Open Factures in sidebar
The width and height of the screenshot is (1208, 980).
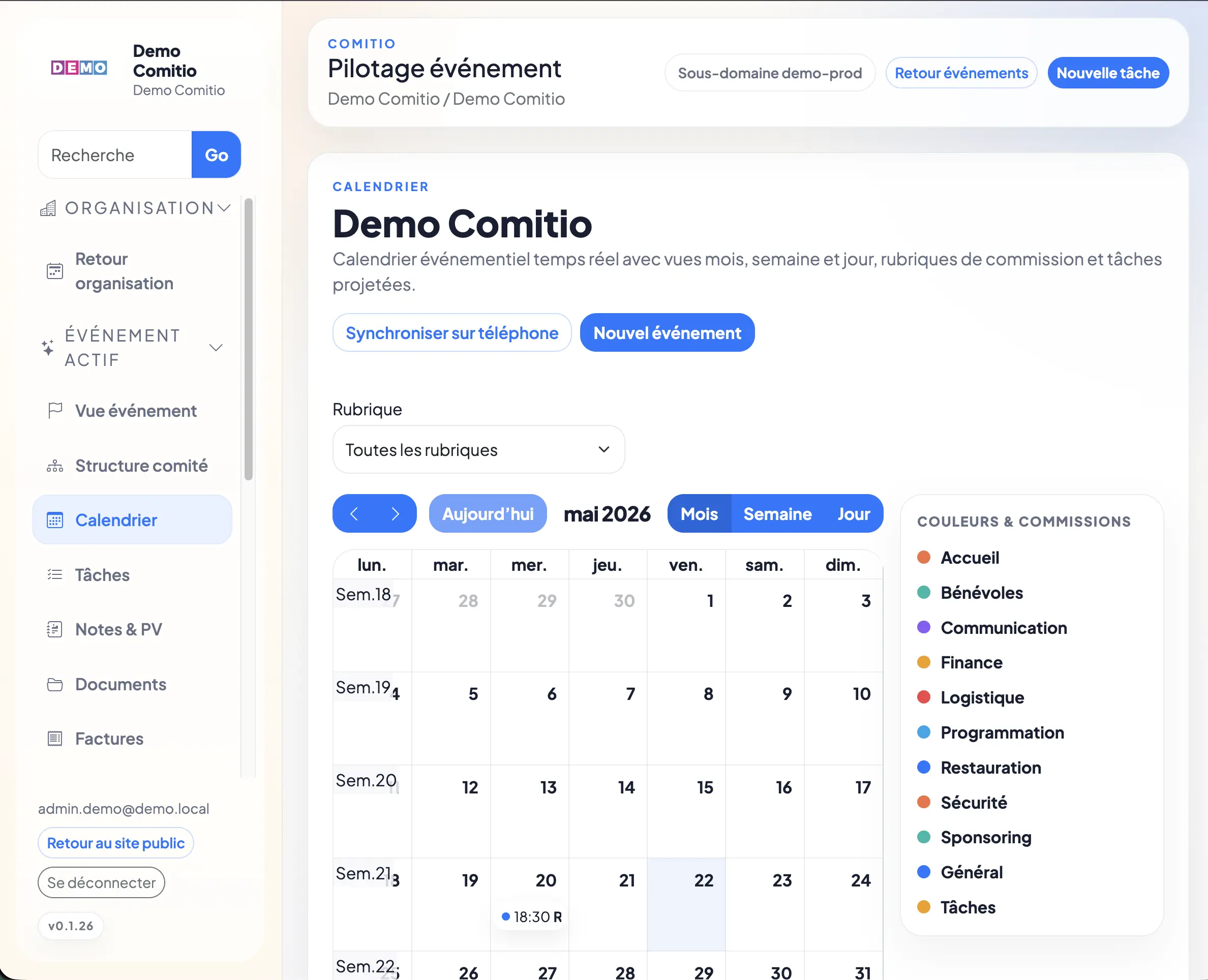[132, 739]
